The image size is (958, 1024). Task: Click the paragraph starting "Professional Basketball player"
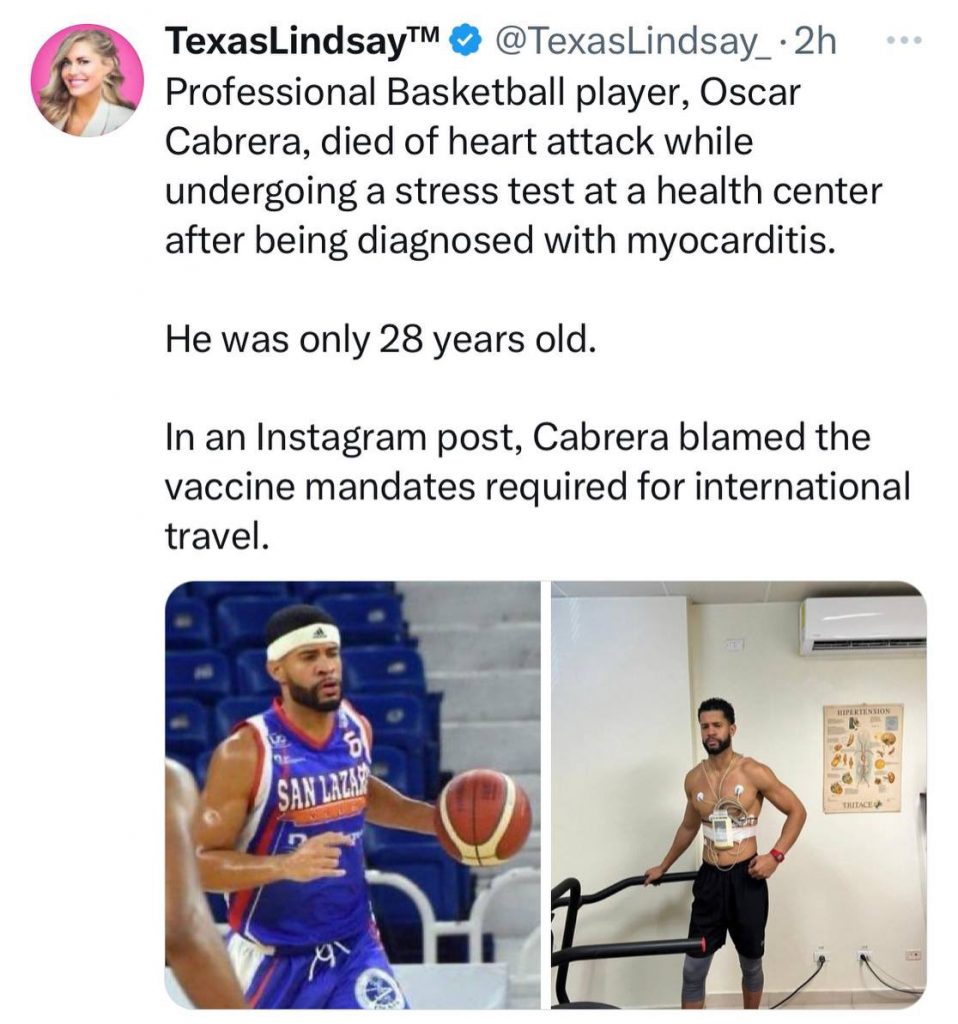(522, 167)
